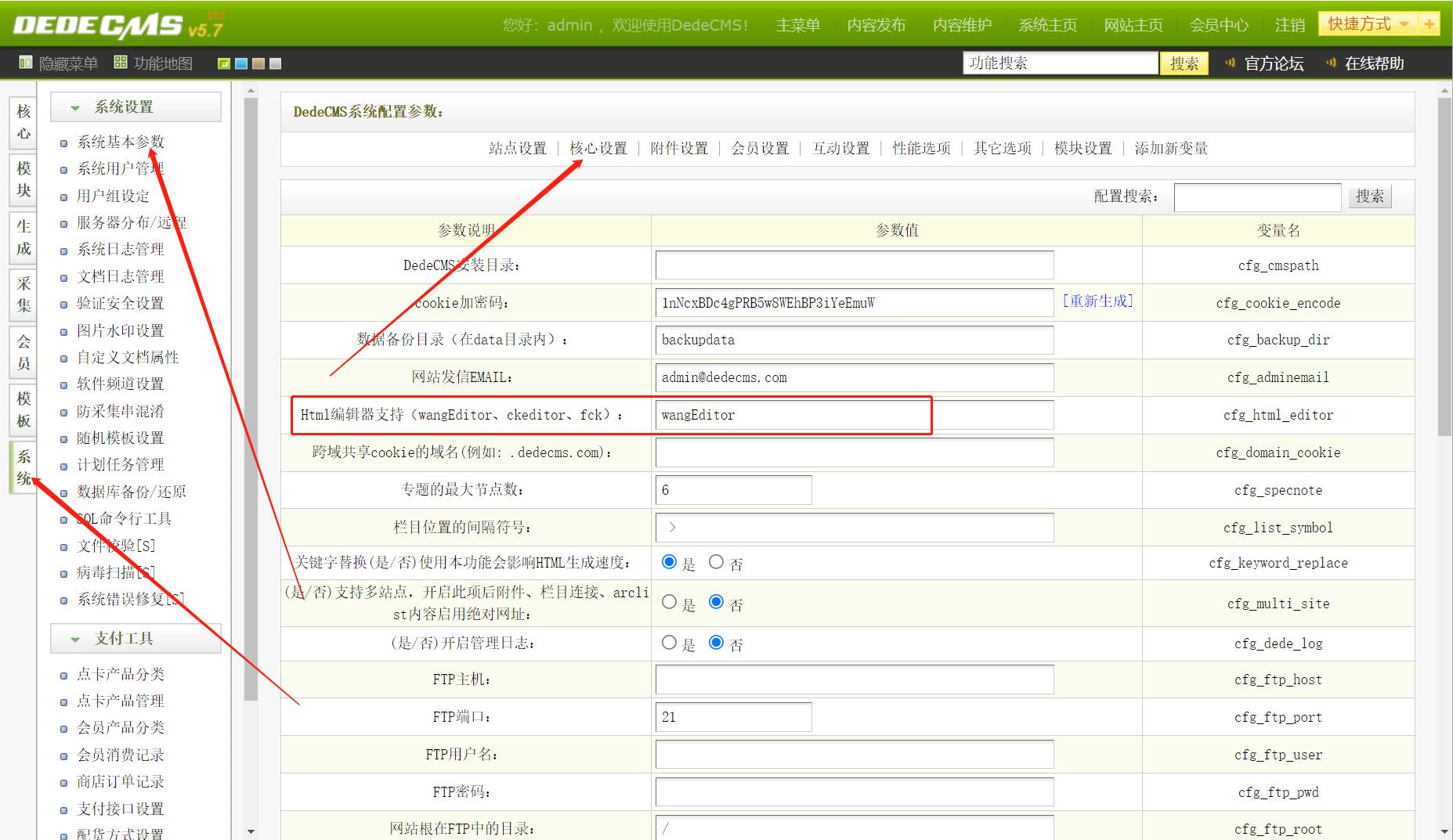The image size is (1453, 840).
Task: Switch to 会员设置 config tab
Action: click(x=760, y=148)
